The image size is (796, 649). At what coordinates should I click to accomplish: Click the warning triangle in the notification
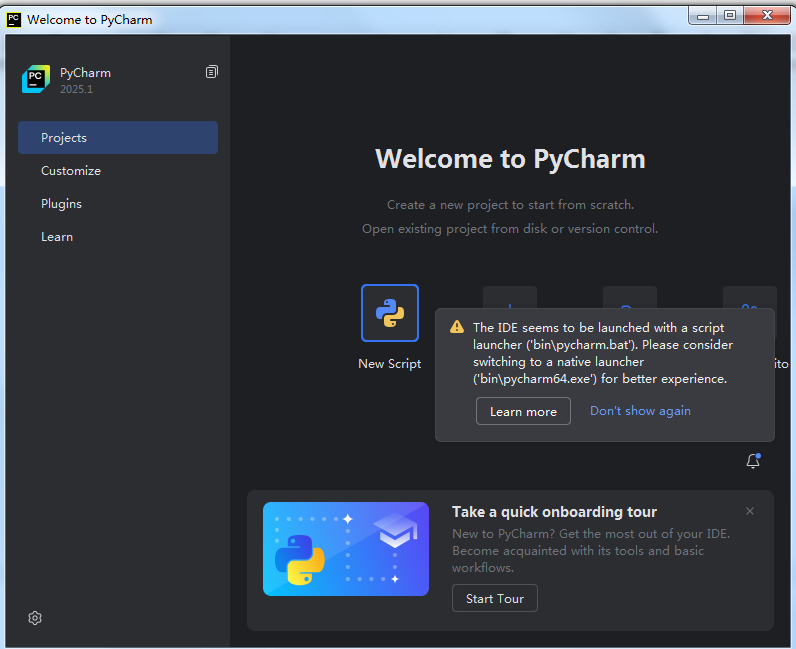pyautogui.click(x=457, y=327)
